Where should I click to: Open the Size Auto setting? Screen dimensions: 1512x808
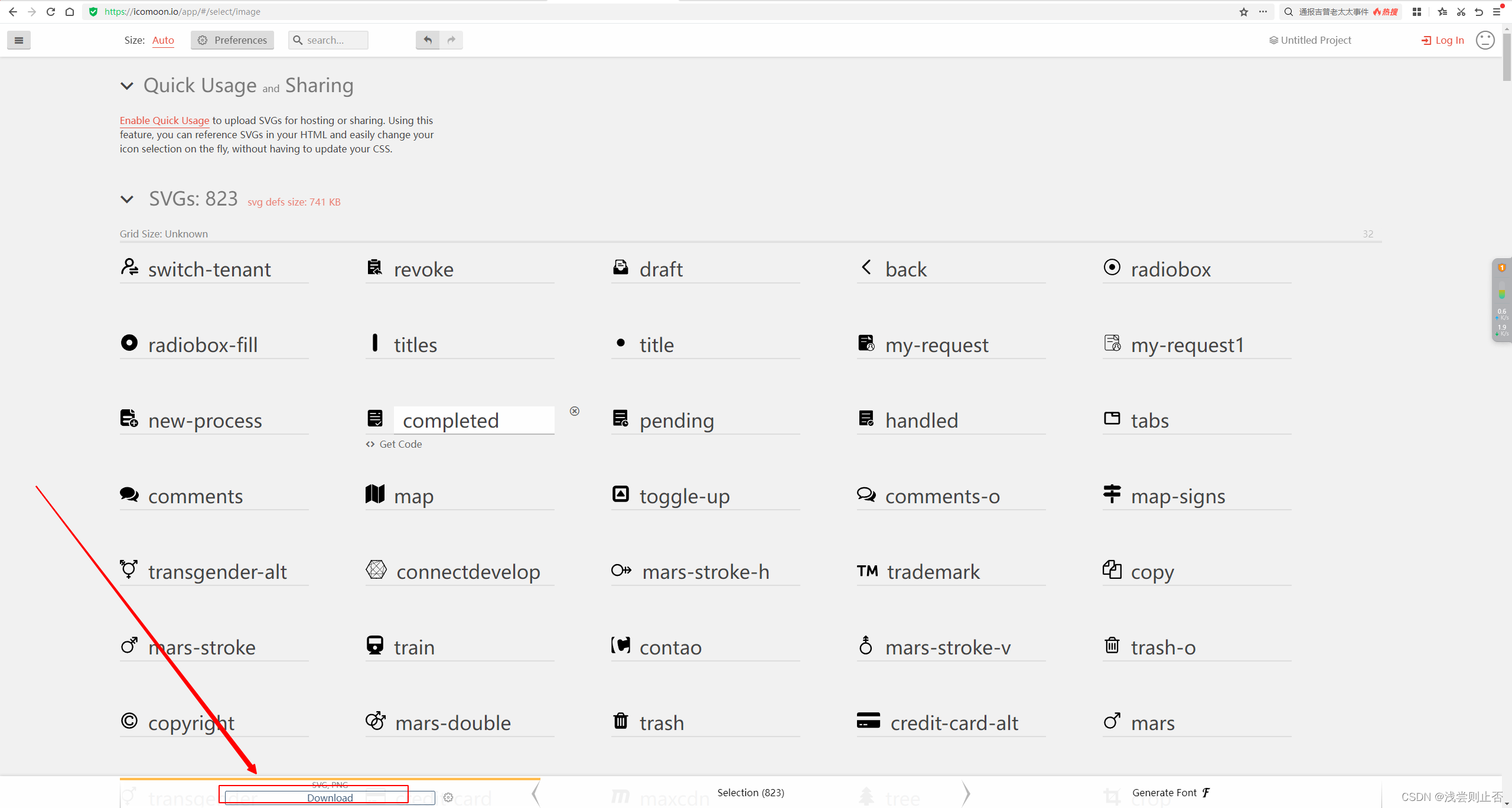[163, 40]
